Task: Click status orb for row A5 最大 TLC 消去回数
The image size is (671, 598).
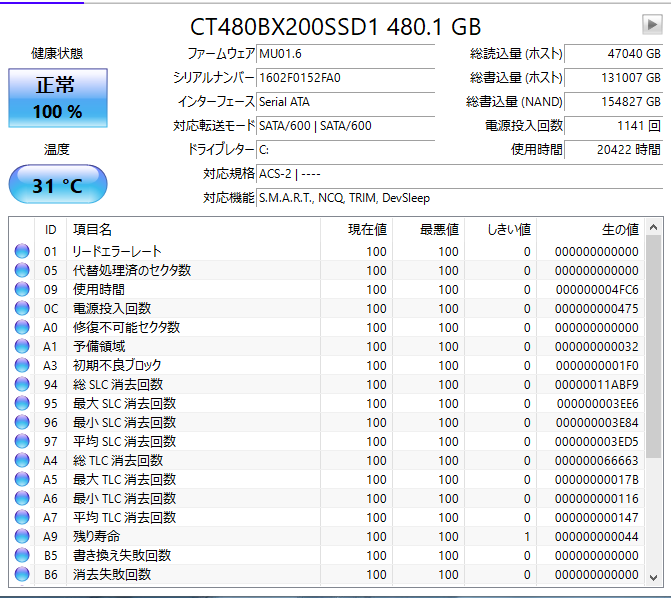Action: 22,479
